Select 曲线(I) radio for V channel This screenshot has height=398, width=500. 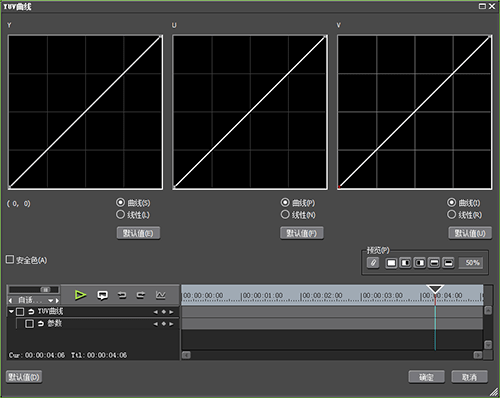coord(451,202)
